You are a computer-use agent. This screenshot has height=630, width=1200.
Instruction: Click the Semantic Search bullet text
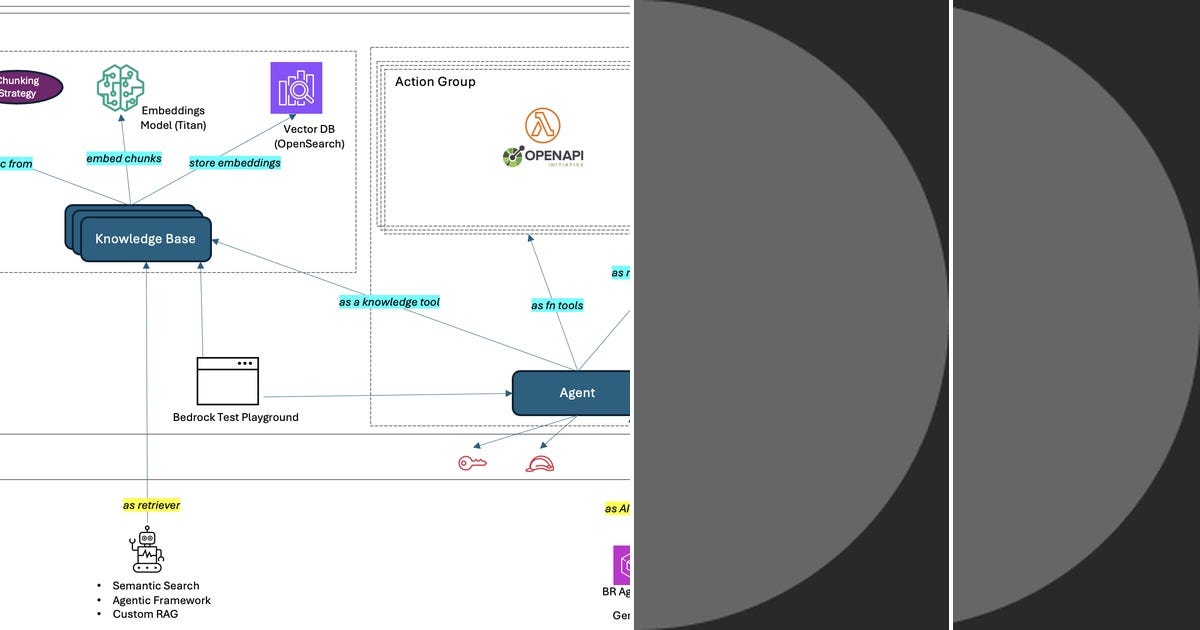(156, 586)
